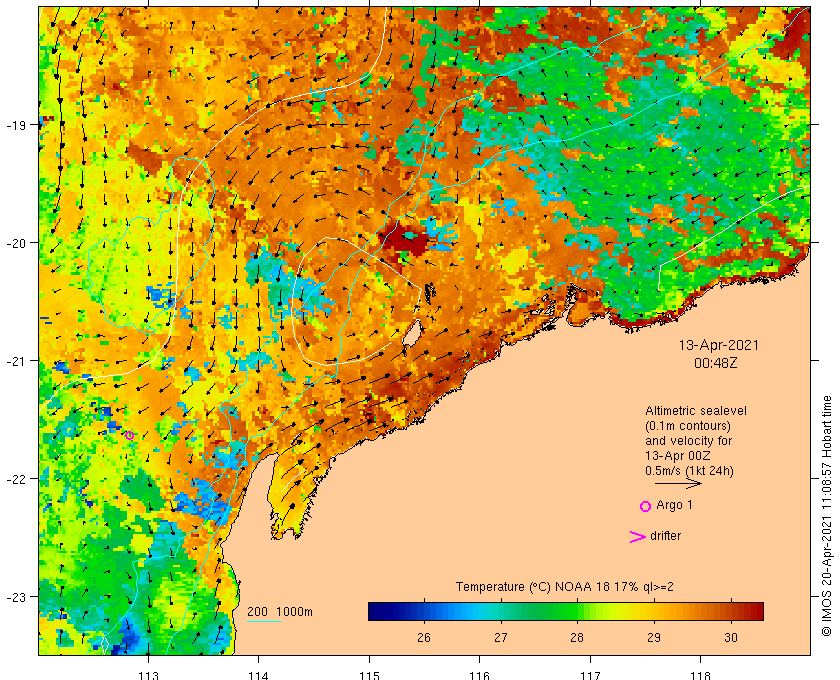
Task: Click longitude label 113
Action: pos(148,675)
